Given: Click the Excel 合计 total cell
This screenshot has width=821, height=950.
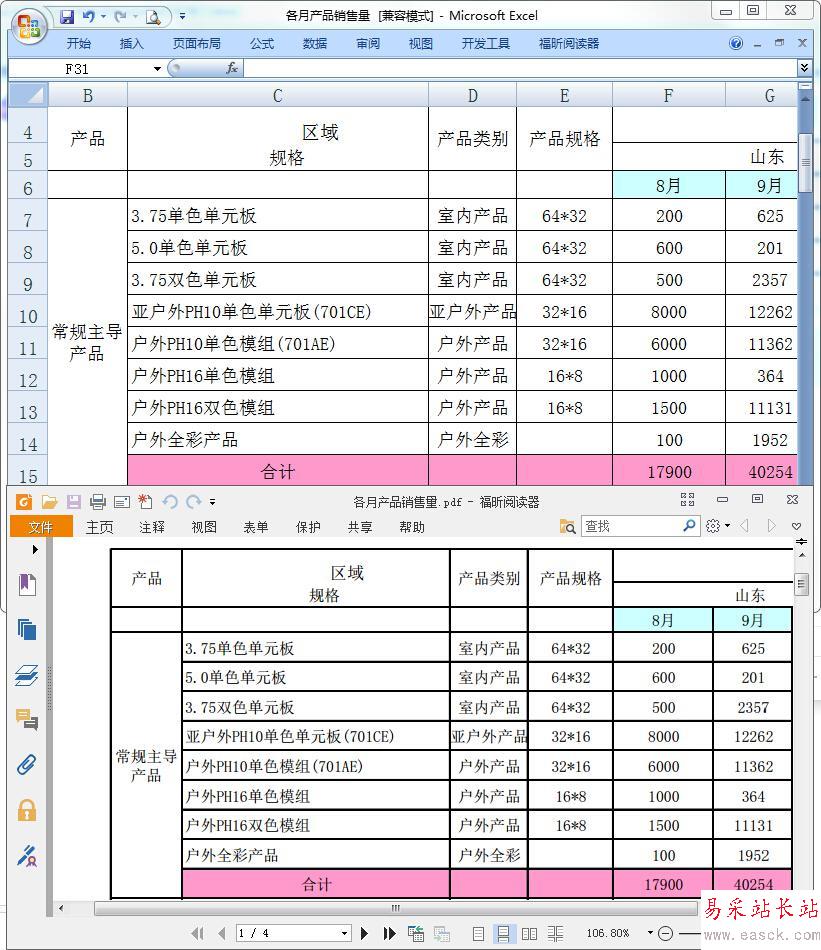Looking at the screenshot, I should (278, 471).
